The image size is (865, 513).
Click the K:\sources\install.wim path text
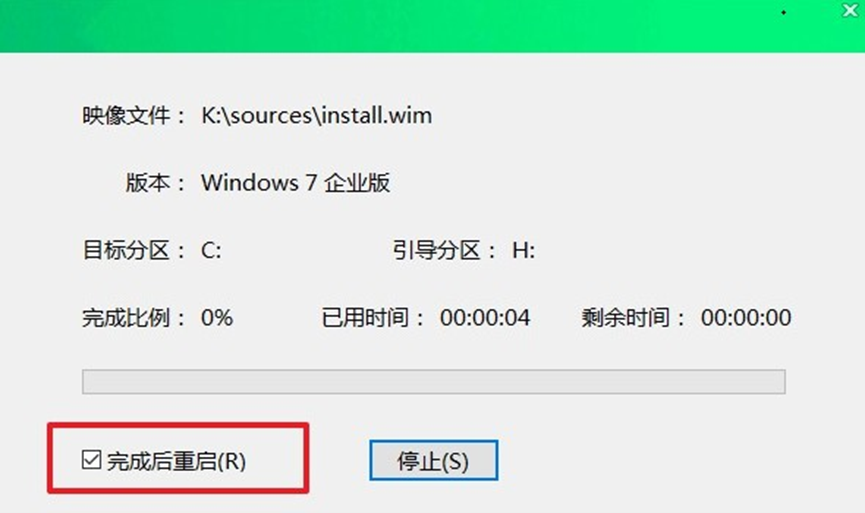click(317, 116)
